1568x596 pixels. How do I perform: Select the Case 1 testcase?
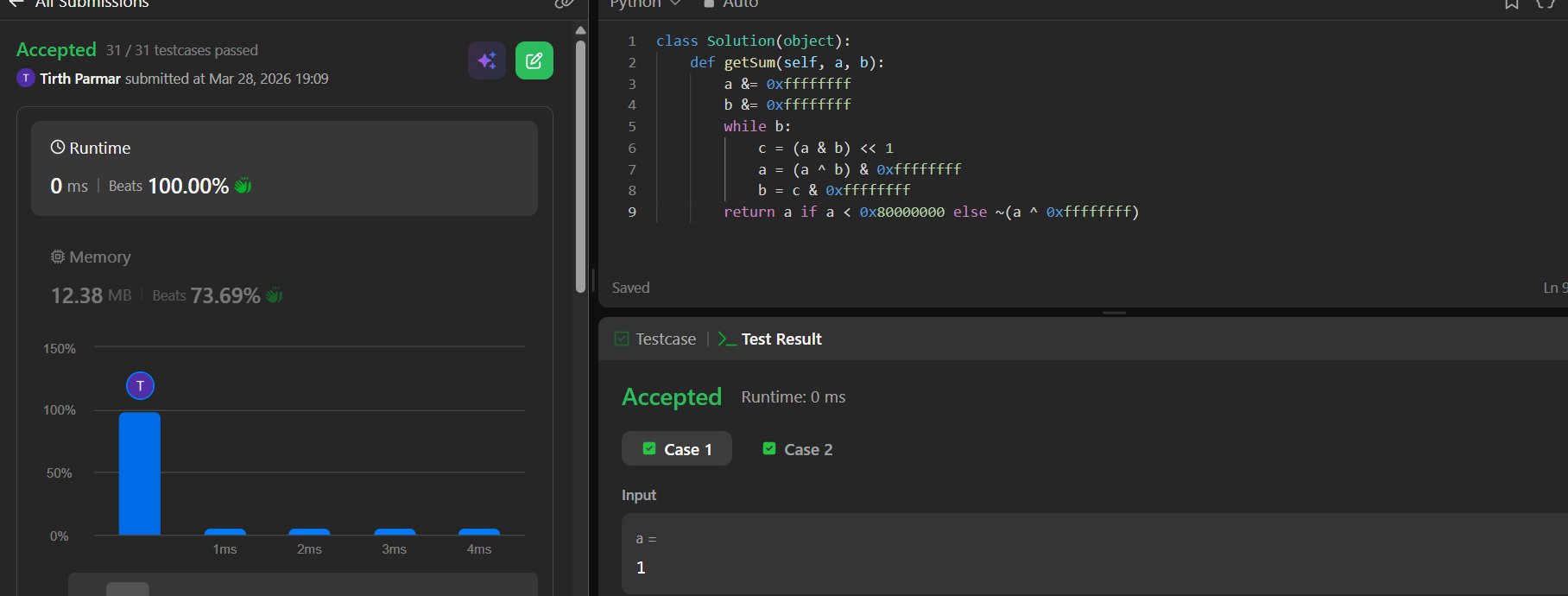677,449
